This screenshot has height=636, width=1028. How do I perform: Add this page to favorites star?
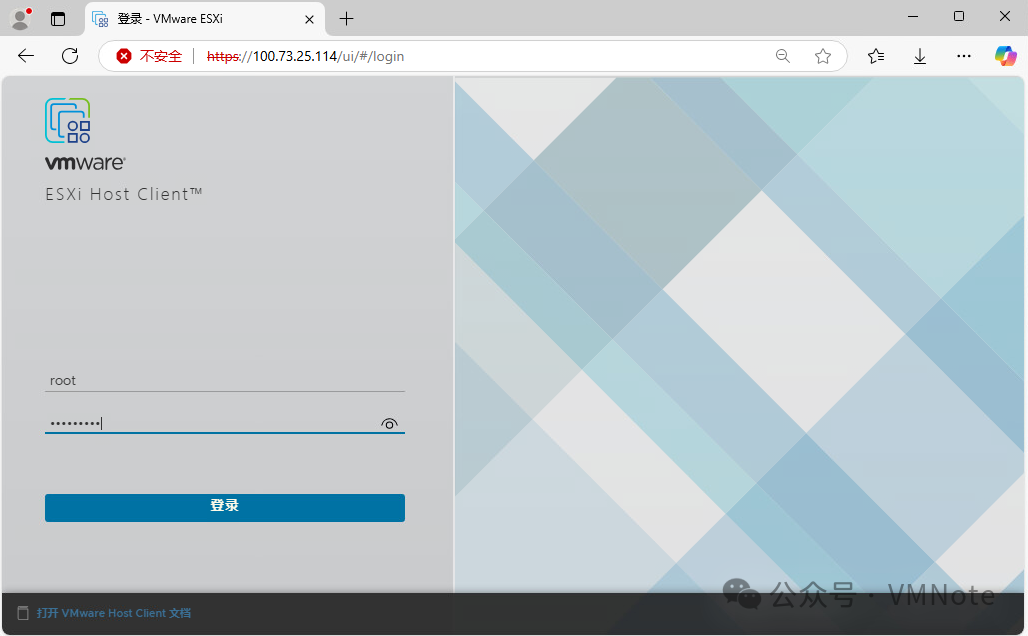click(x=823, y=56)
